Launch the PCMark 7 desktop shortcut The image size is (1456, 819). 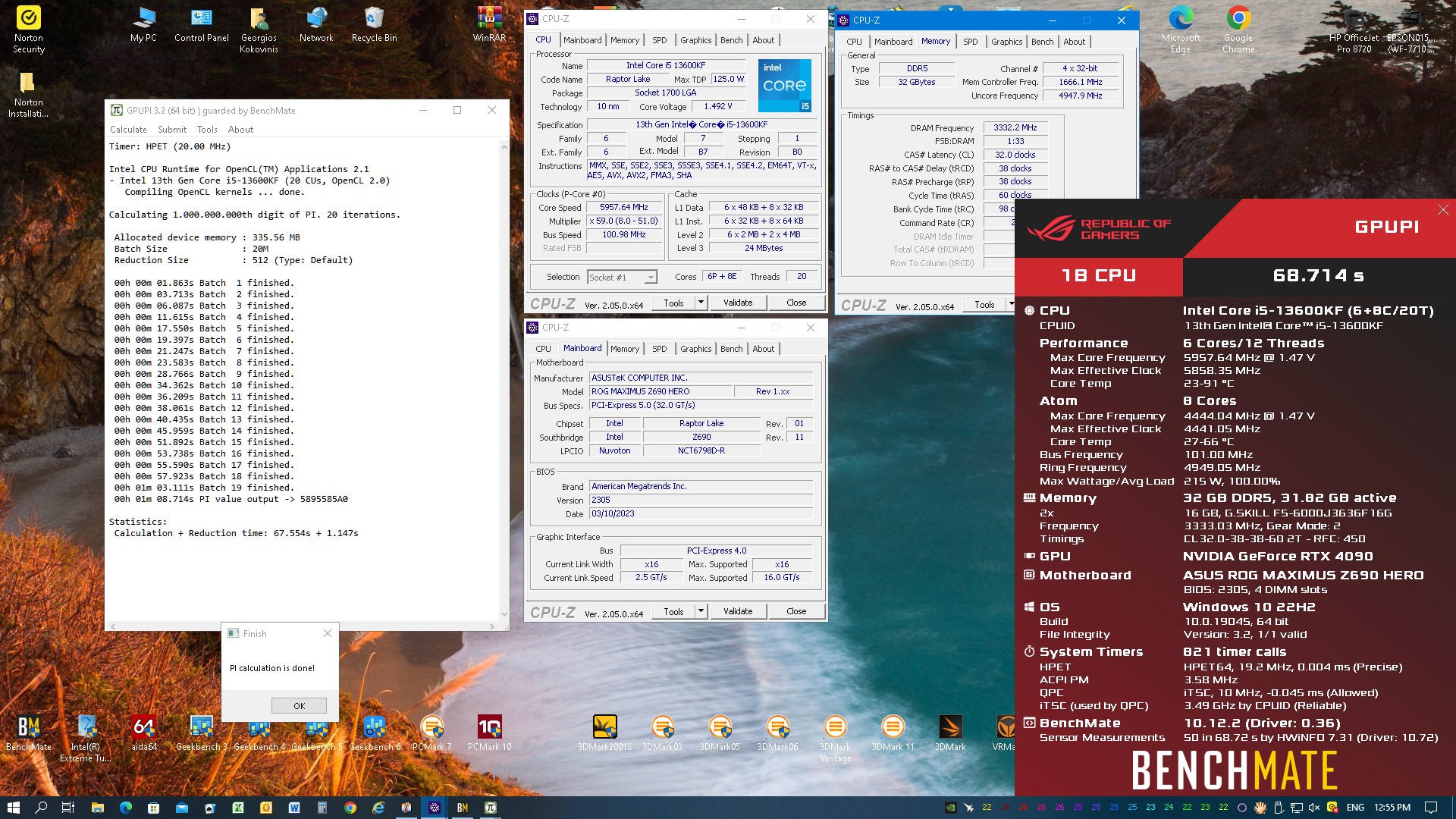431,733
